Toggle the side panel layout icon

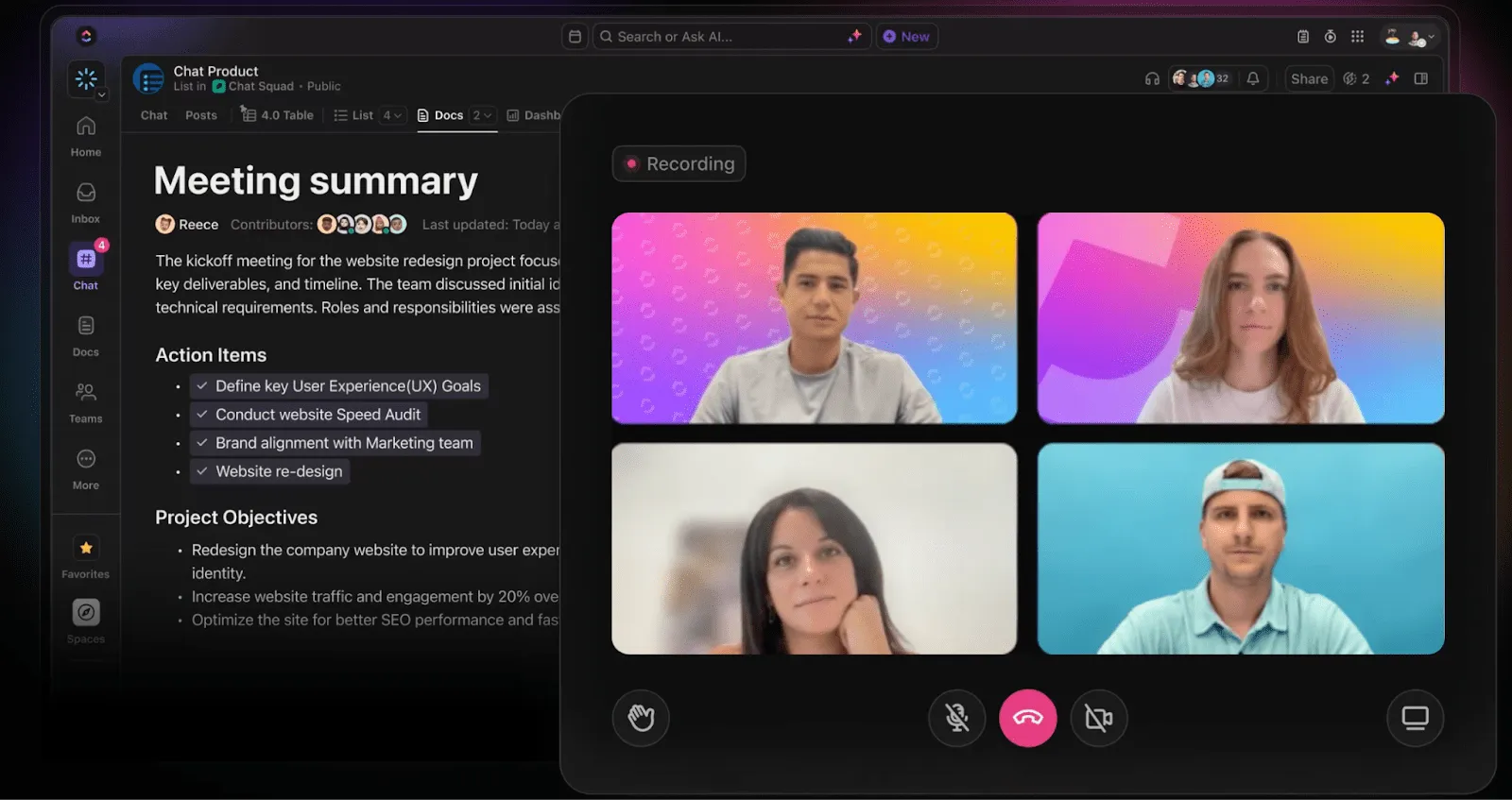pos(1420,79)
